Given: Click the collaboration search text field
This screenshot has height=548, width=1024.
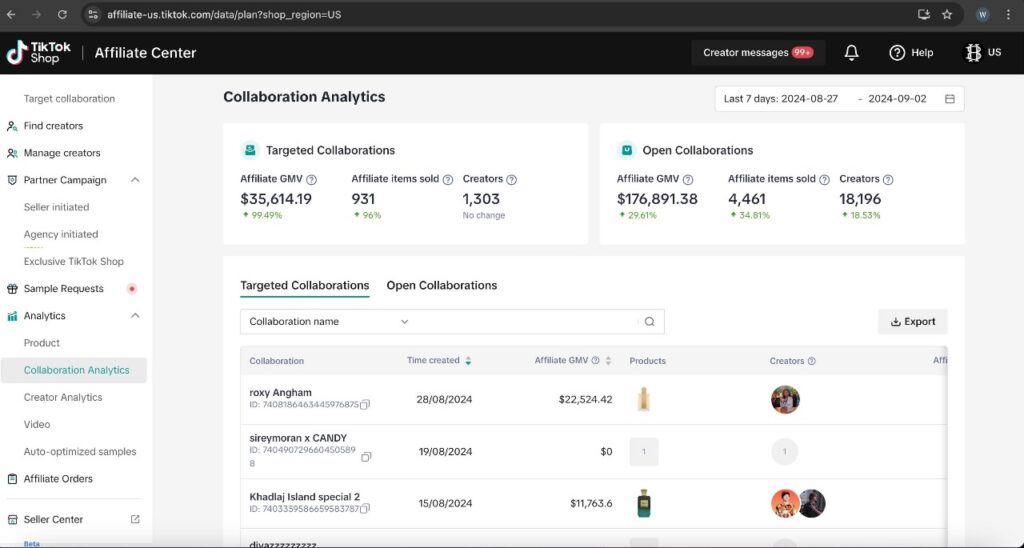Looking at the screenshot, I should [x=526, y=321].
